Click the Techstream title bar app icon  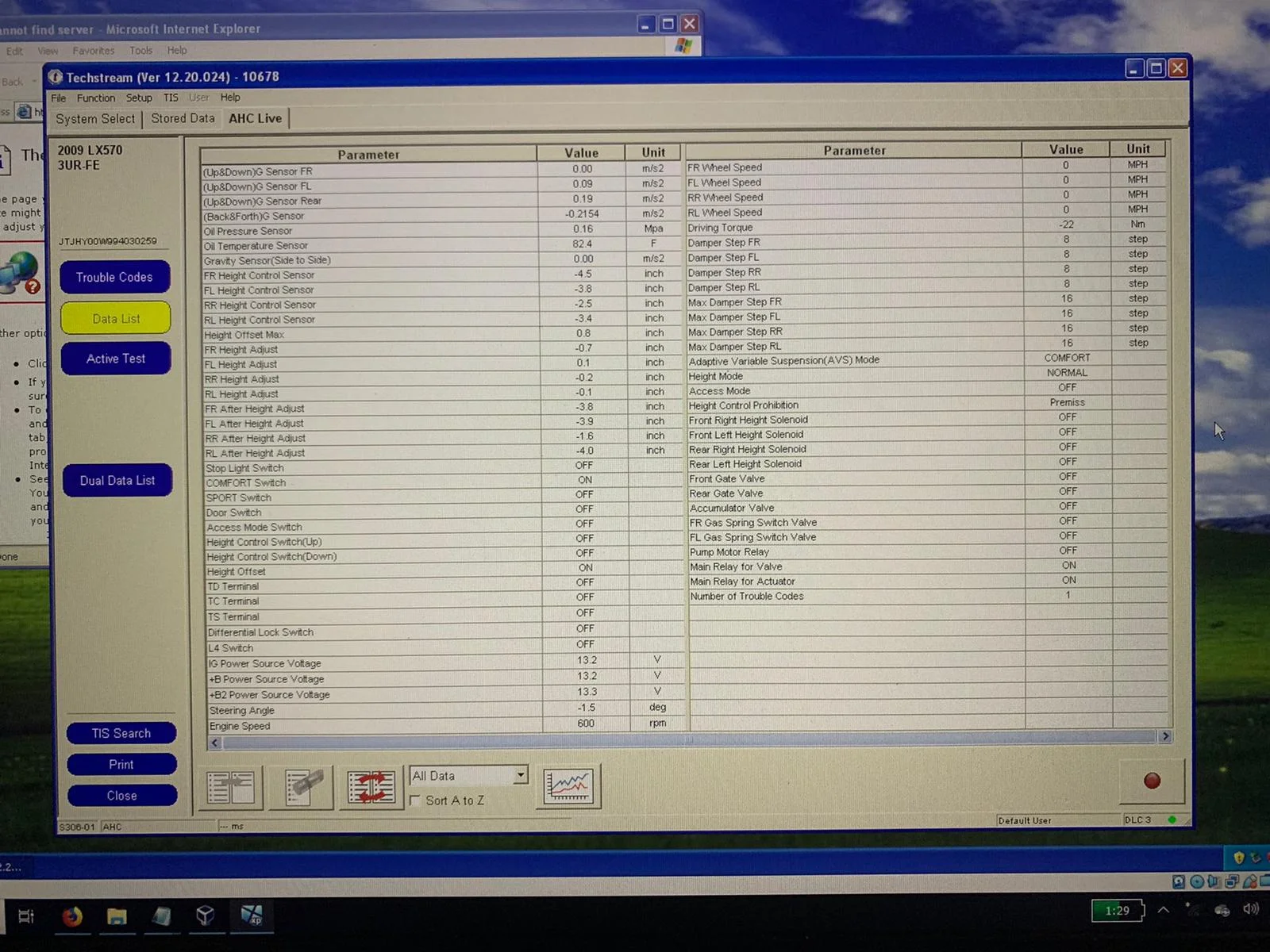(x=56, y=77)
